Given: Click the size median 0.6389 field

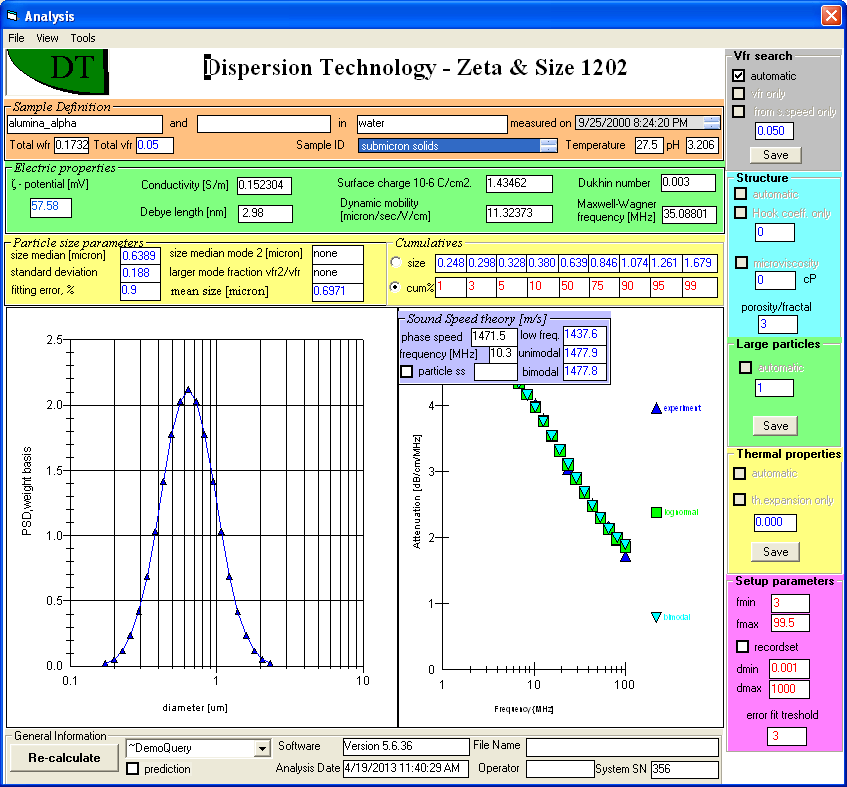Looking at the screenshot, I should coord(140,255).
